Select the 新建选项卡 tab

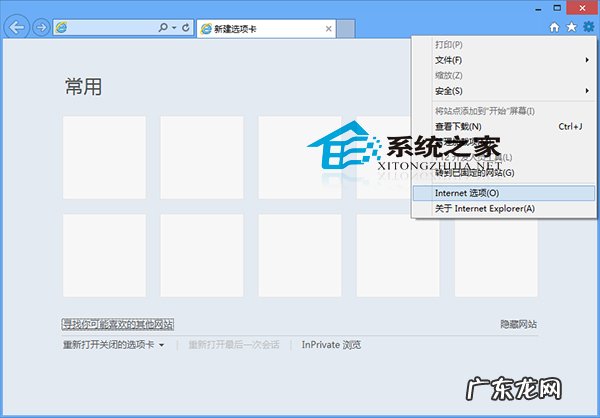(266, 29)
